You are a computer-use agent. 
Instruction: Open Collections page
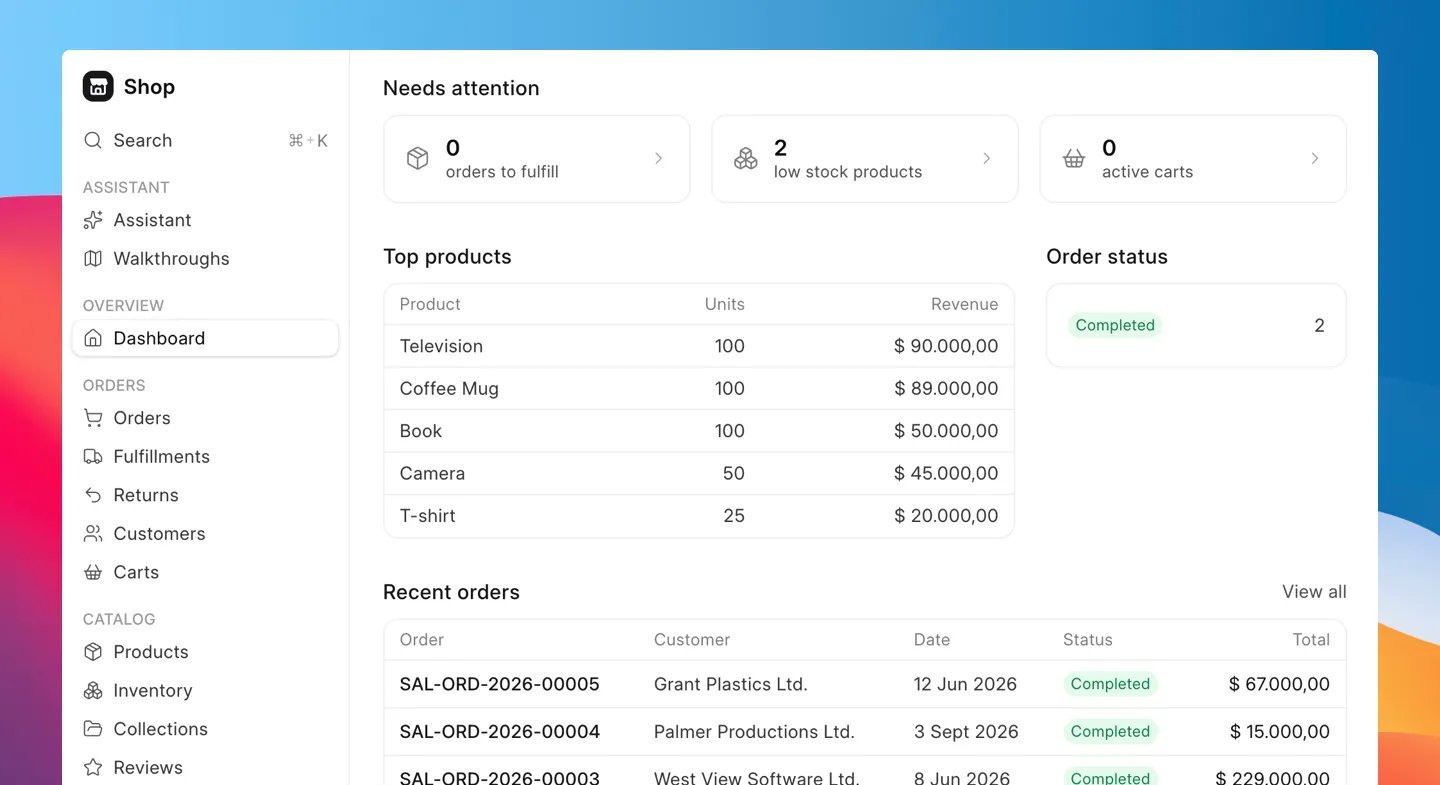click(206, 729)
